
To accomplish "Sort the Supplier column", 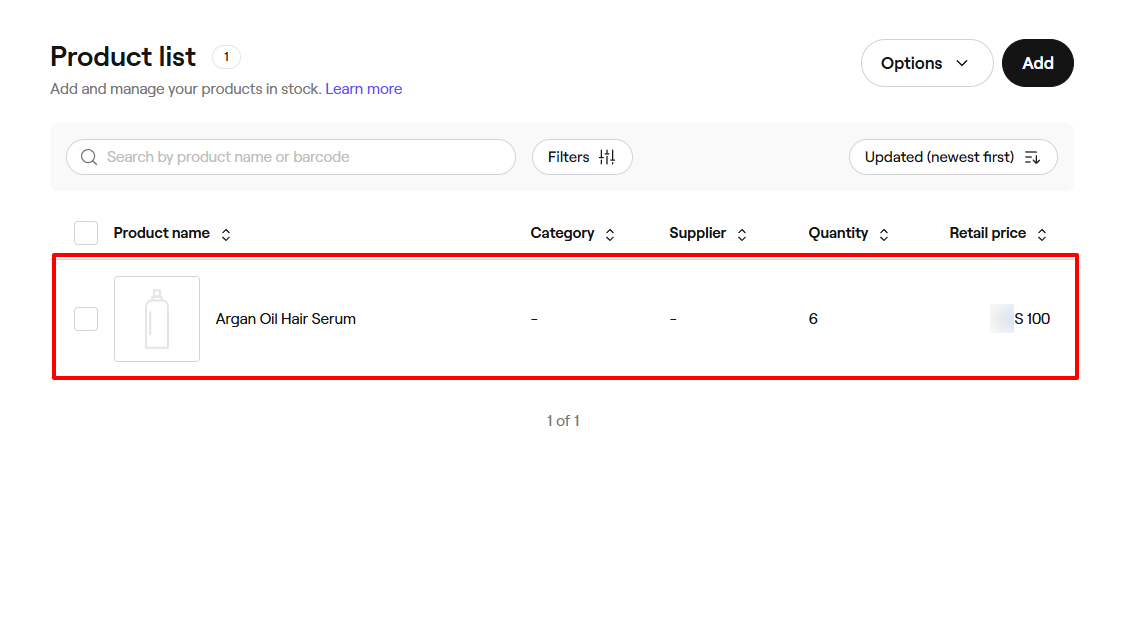I will coord(742,233).
